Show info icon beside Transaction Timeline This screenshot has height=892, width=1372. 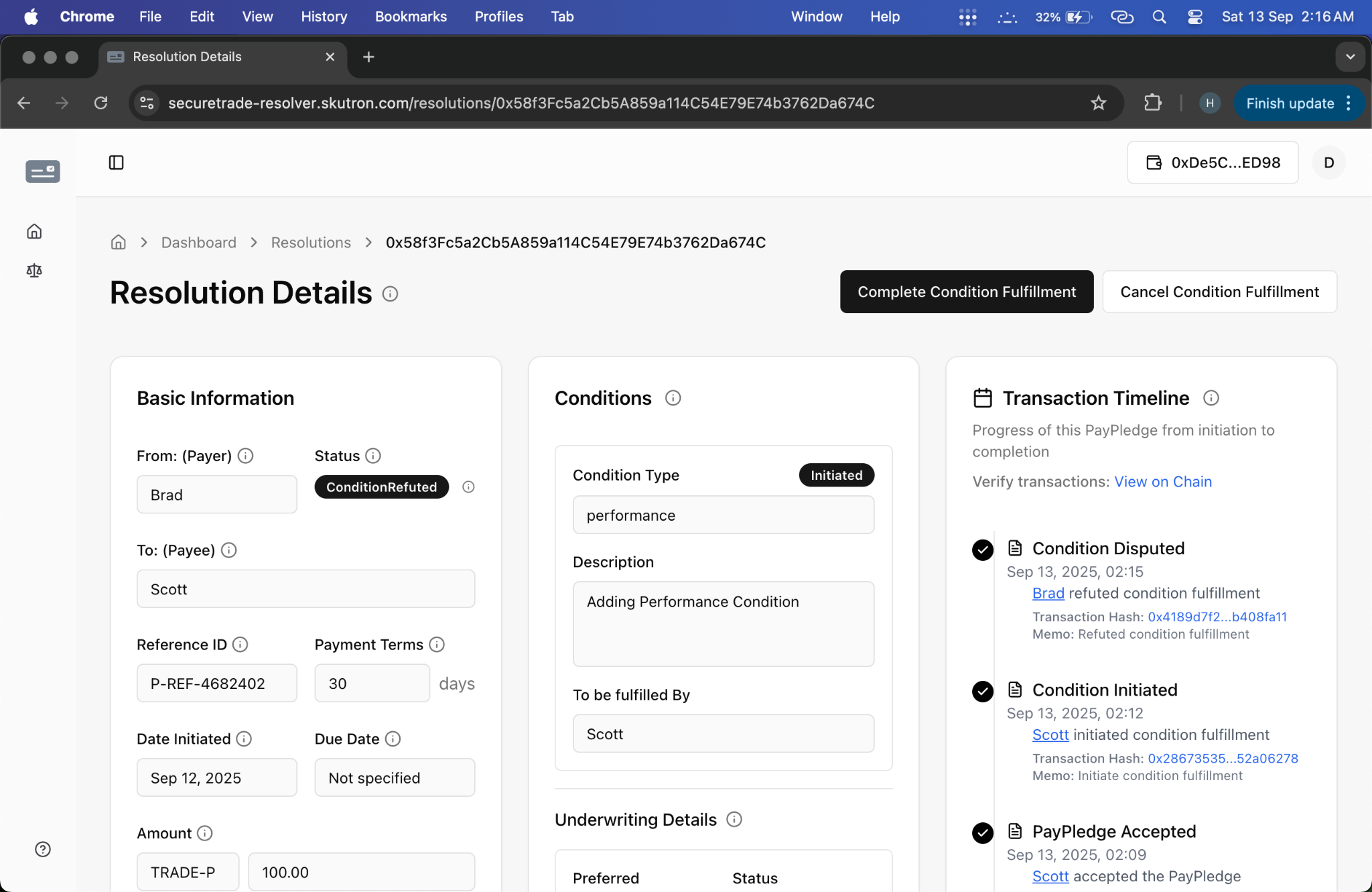tap(1211, 398)
